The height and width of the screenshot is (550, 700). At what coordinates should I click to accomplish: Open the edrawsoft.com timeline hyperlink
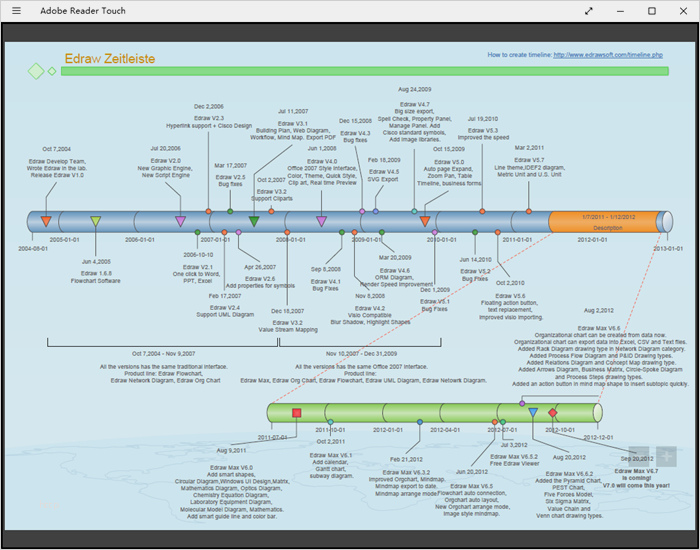point(608,55)
